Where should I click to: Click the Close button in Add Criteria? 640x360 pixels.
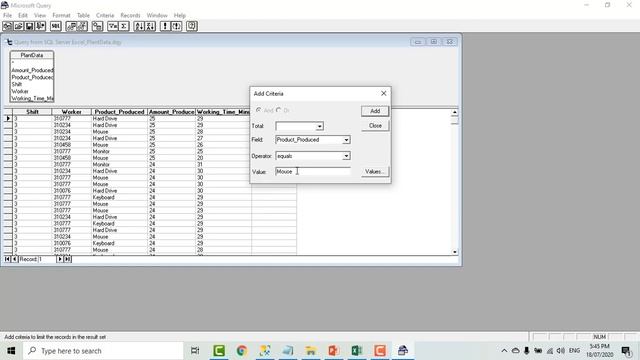tap(375, 126)
